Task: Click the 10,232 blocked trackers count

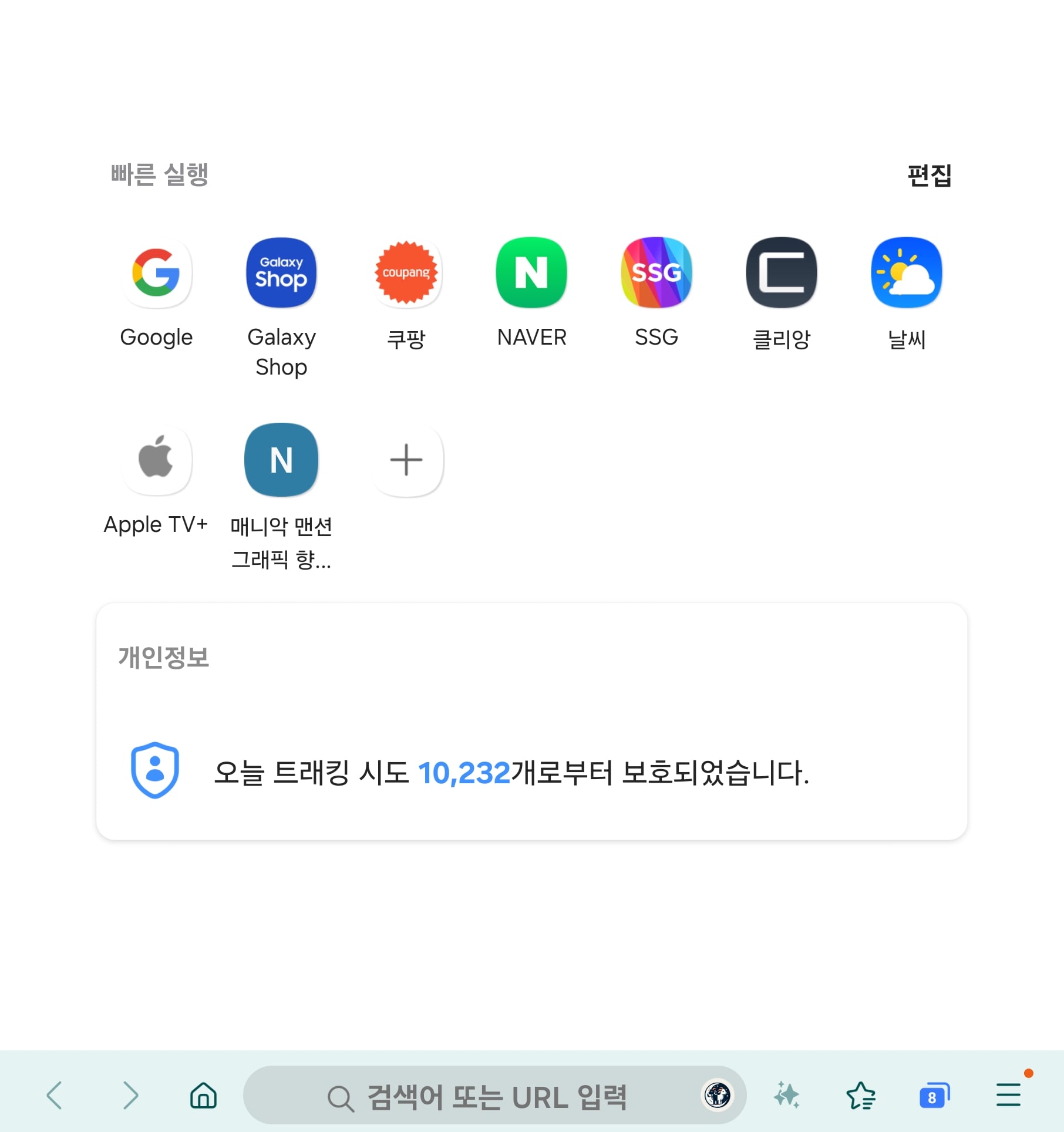Action: click(464, 773)
